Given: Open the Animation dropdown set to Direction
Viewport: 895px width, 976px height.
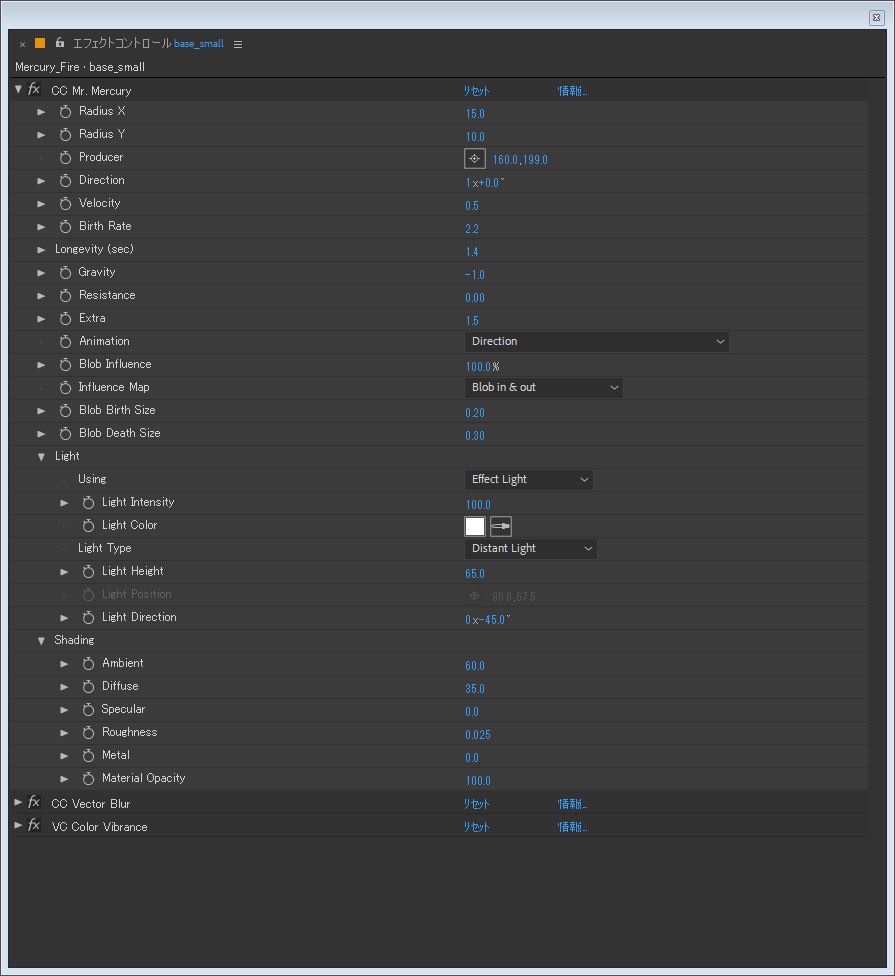Looking at the screenshot, I should coord(596,342).
